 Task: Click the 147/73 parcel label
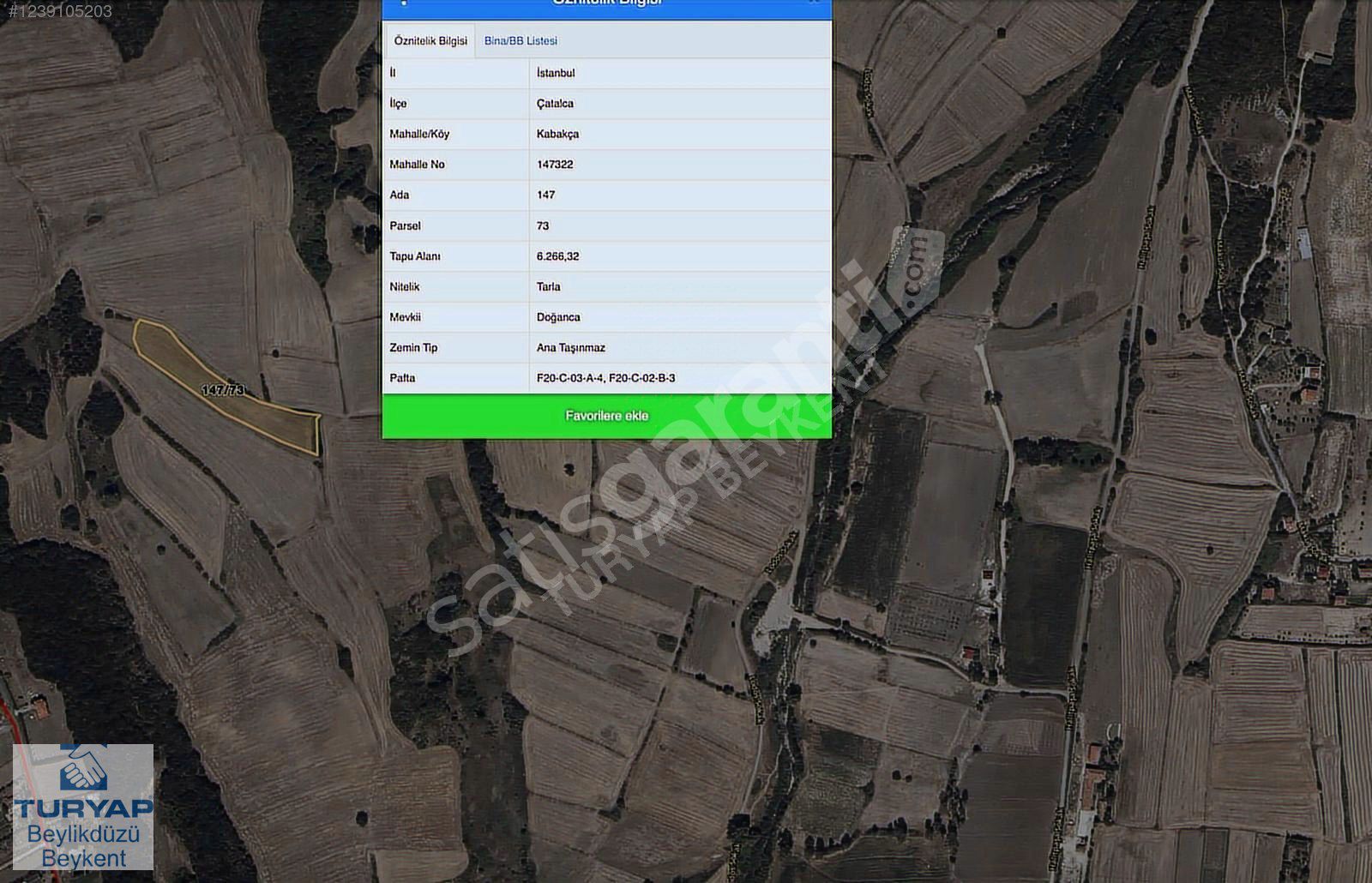click(x=223, y=390)
